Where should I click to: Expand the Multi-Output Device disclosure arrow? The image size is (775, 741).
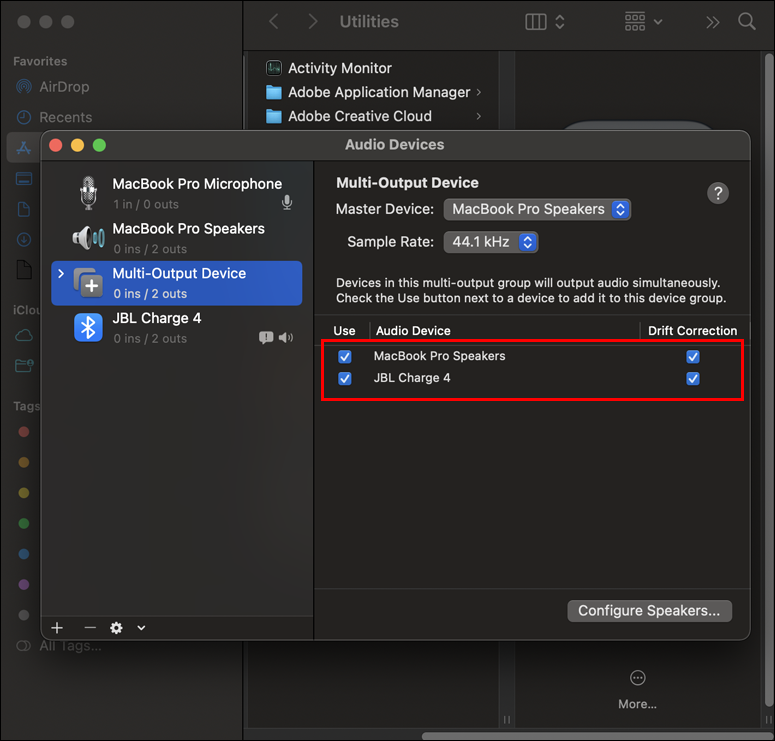click(x=61, y=274)
